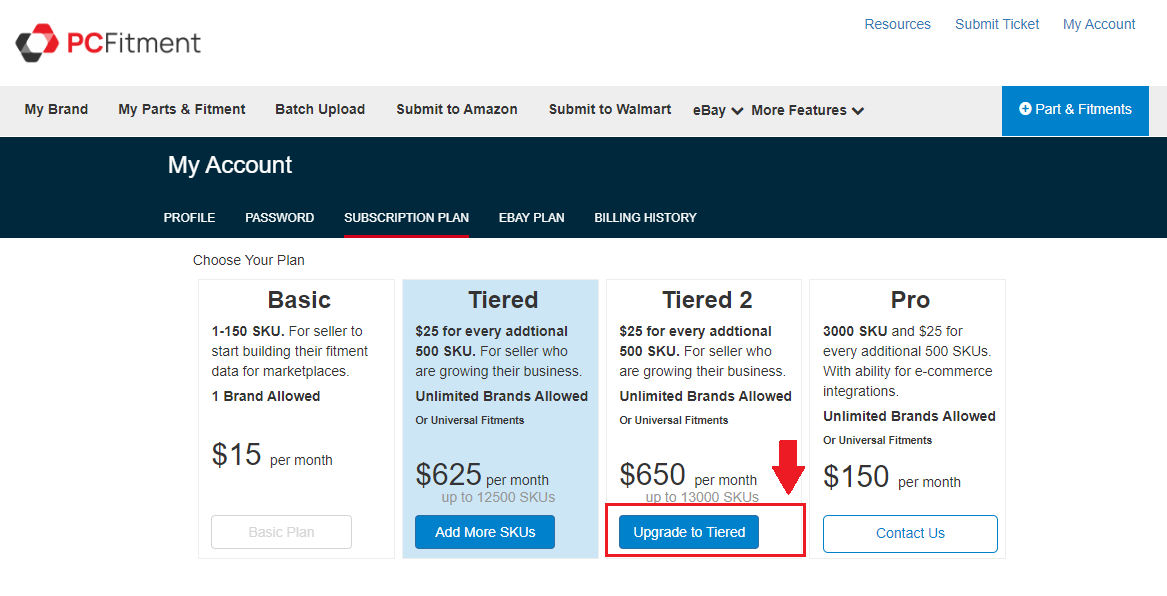
Task: Expand the eBay dropdown menu
Action: (717, 110)
